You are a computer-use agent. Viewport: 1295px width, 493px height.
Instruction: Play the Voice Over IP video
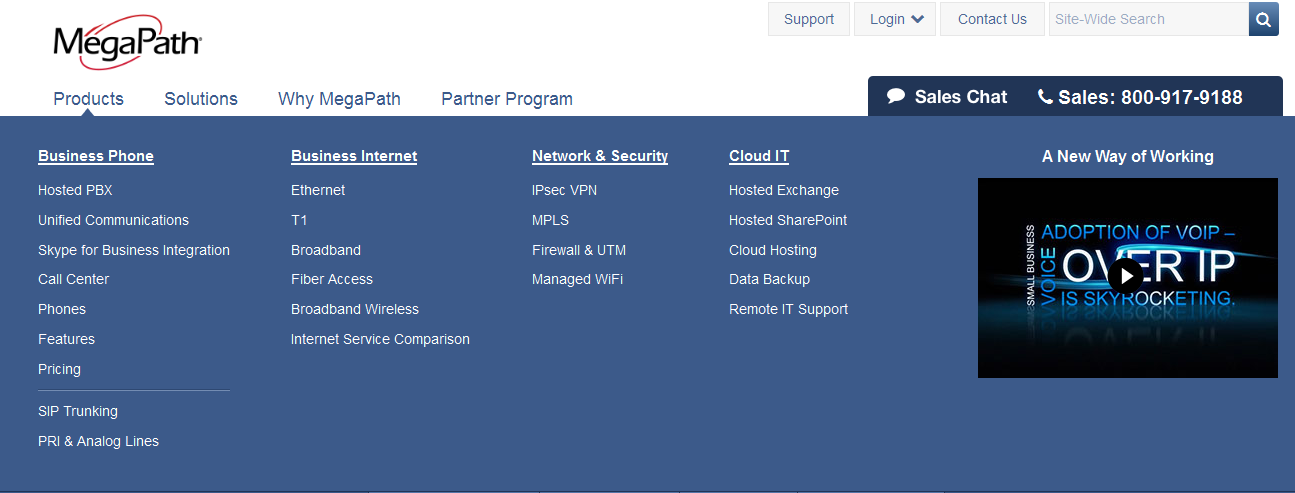tap(1126, 277)
